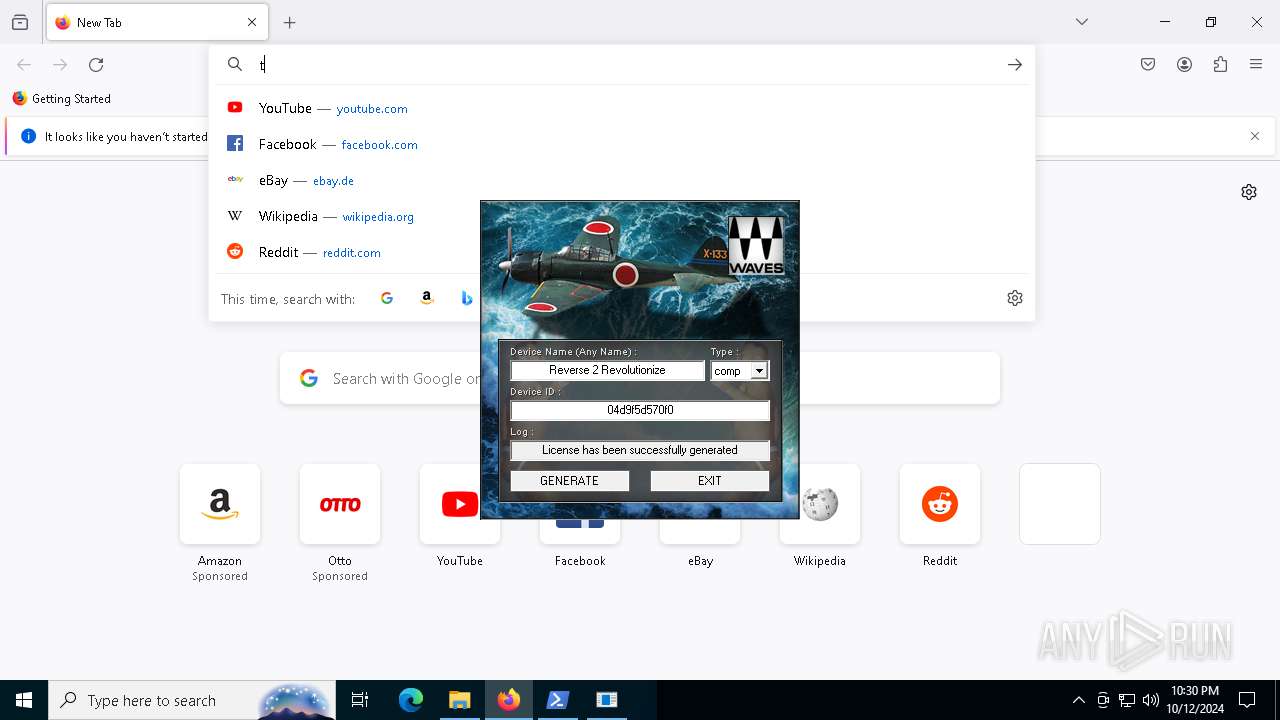
Task: Open Firefox application menu
Action: pos(1256,65)
